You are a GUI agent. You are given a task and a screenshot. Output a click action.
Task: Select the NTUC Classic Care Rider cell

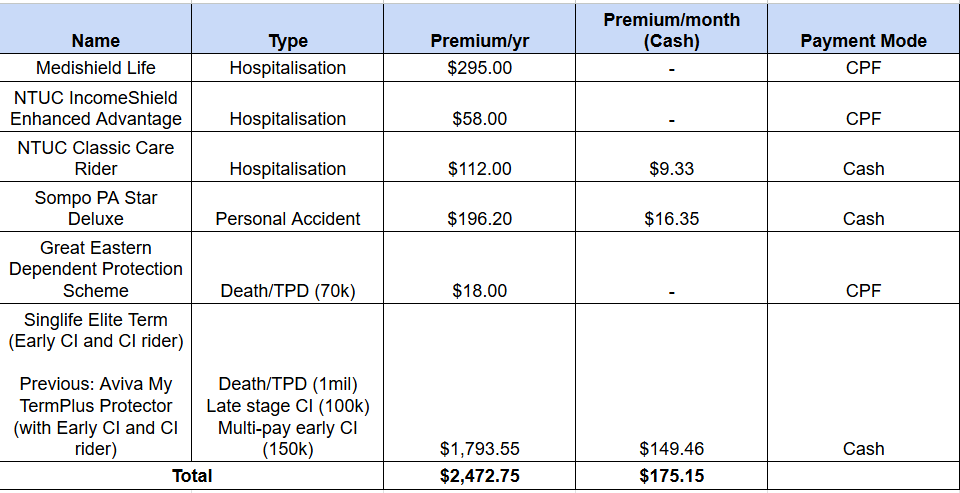pos(96,158)
